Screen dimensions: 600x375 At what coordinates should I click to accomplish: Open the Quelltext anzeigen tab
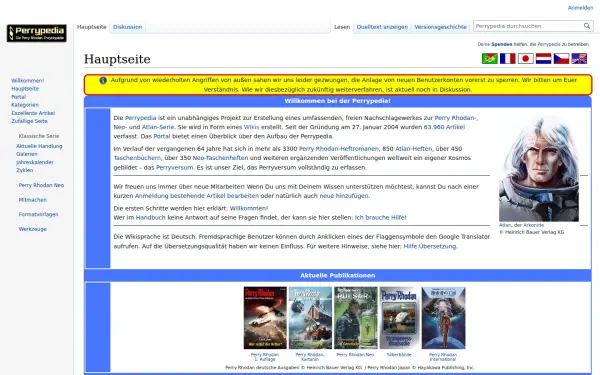click(x=382, y=27)
